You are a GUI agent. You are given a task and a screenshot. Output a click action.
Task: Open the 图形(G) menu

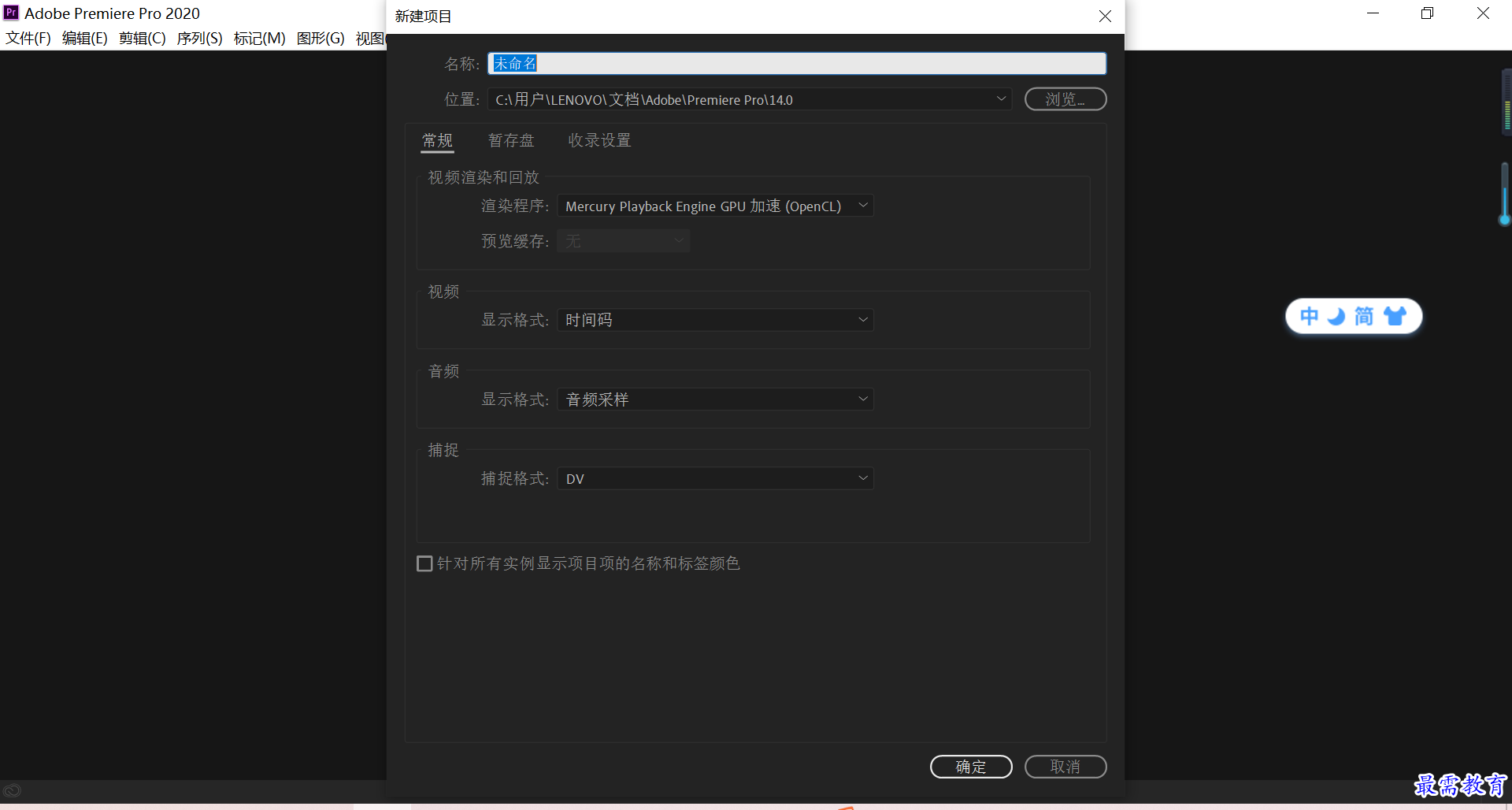tap(321, 38)
